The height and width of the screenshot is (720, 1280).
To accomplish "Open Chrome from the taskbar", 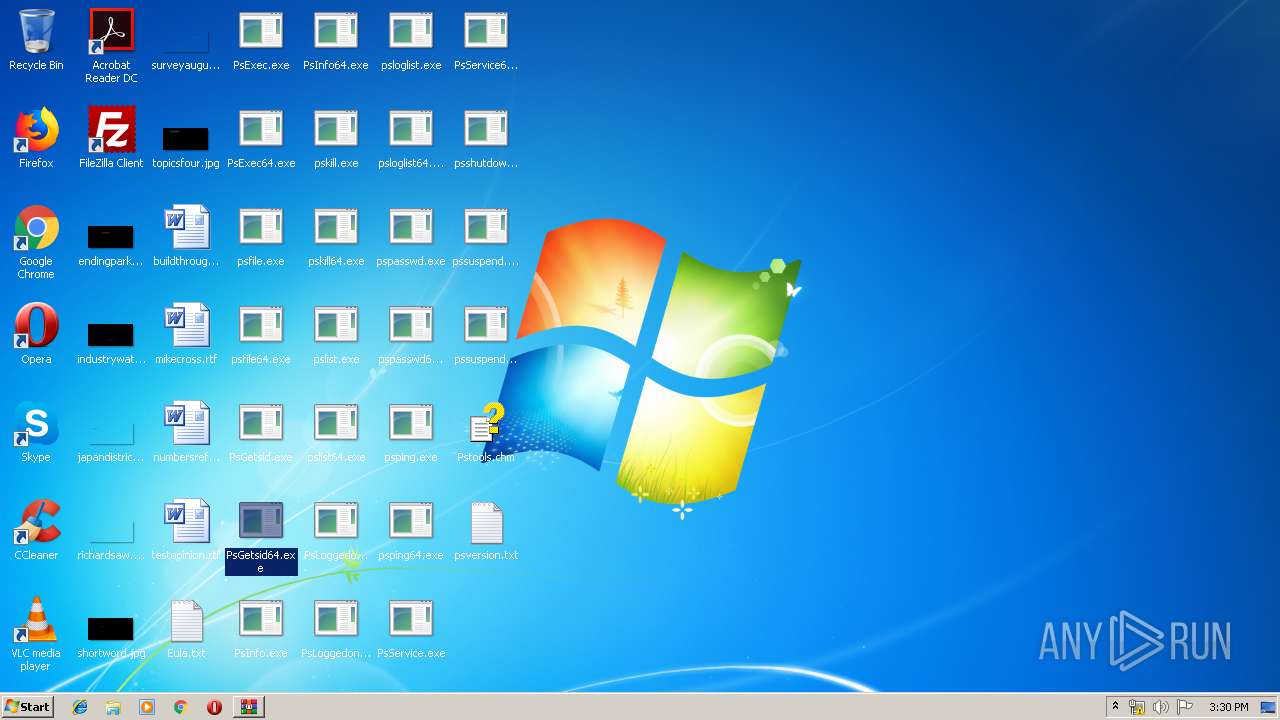I will [x=181, y=707].
